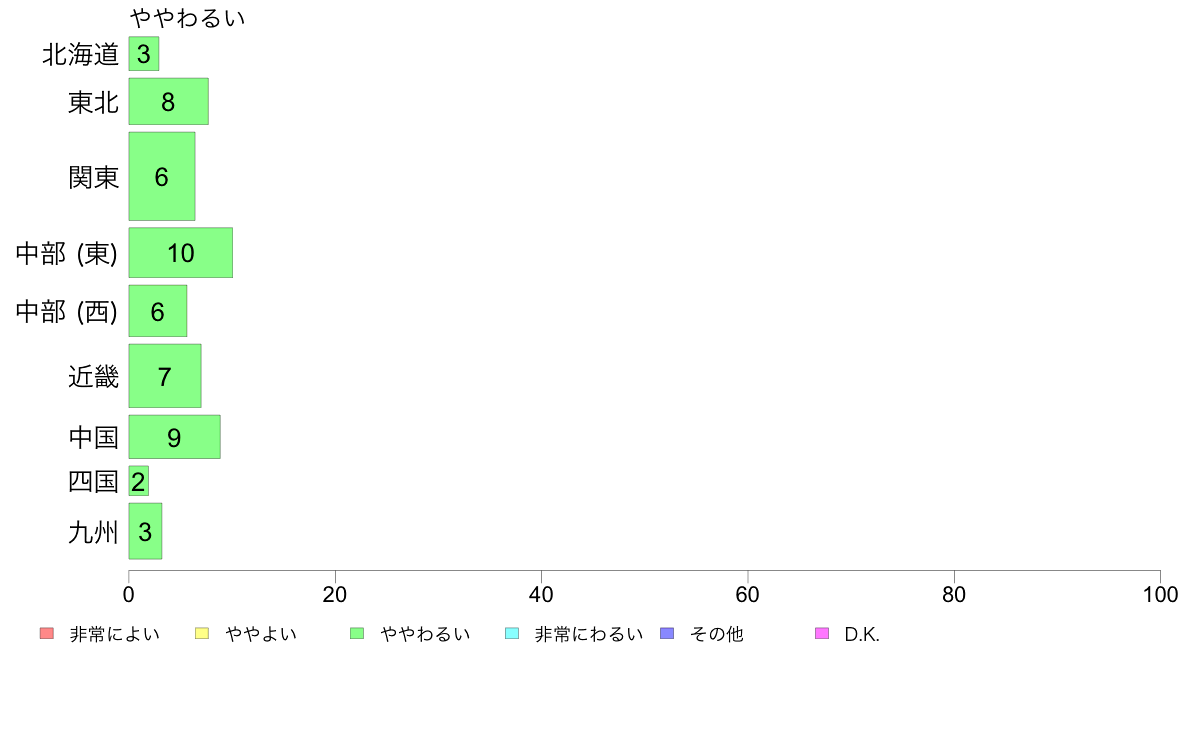Image resolution: width=1188 pixels, height=736 pixels.
Task: Click the red 非常によい legend swatch
Action: [x=47, y=634]
